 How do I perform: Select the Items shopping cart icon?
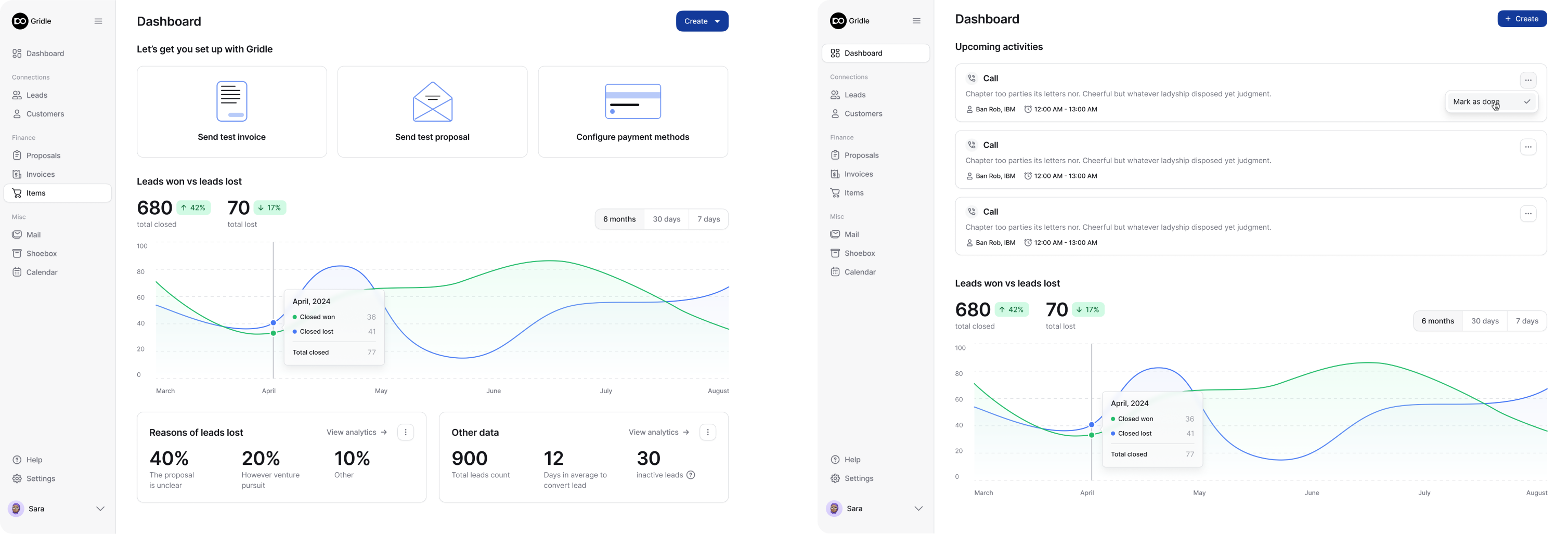17,192
